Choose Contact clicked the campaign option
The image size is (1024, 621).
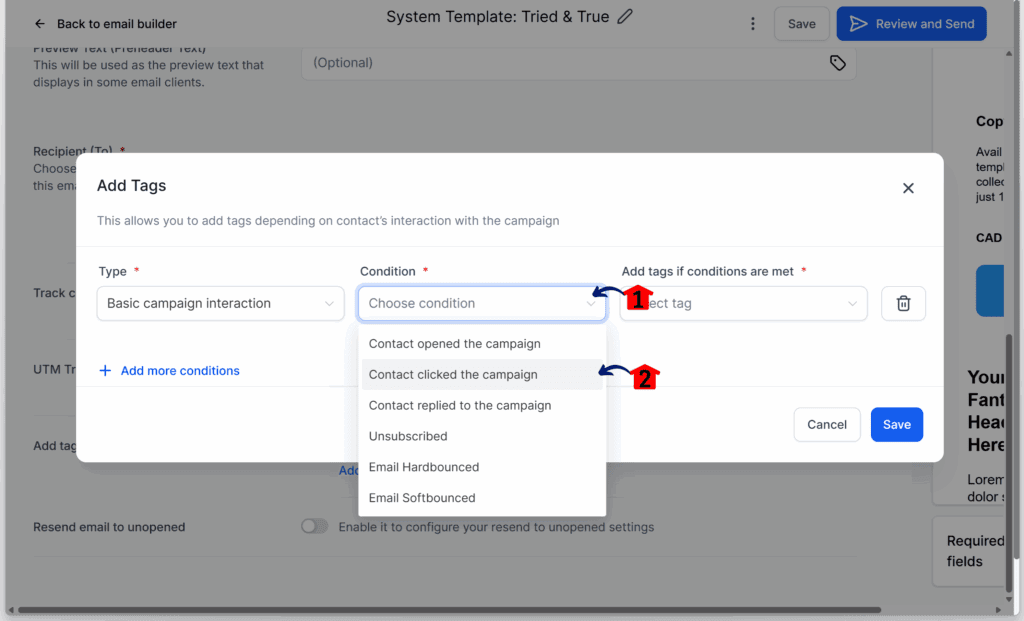[x=453, y=375]
